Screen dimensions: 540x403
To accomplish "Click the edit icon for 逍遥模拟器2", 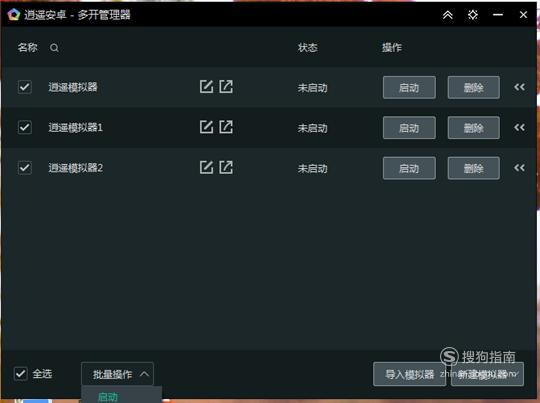I will click(x=206, y=167).
